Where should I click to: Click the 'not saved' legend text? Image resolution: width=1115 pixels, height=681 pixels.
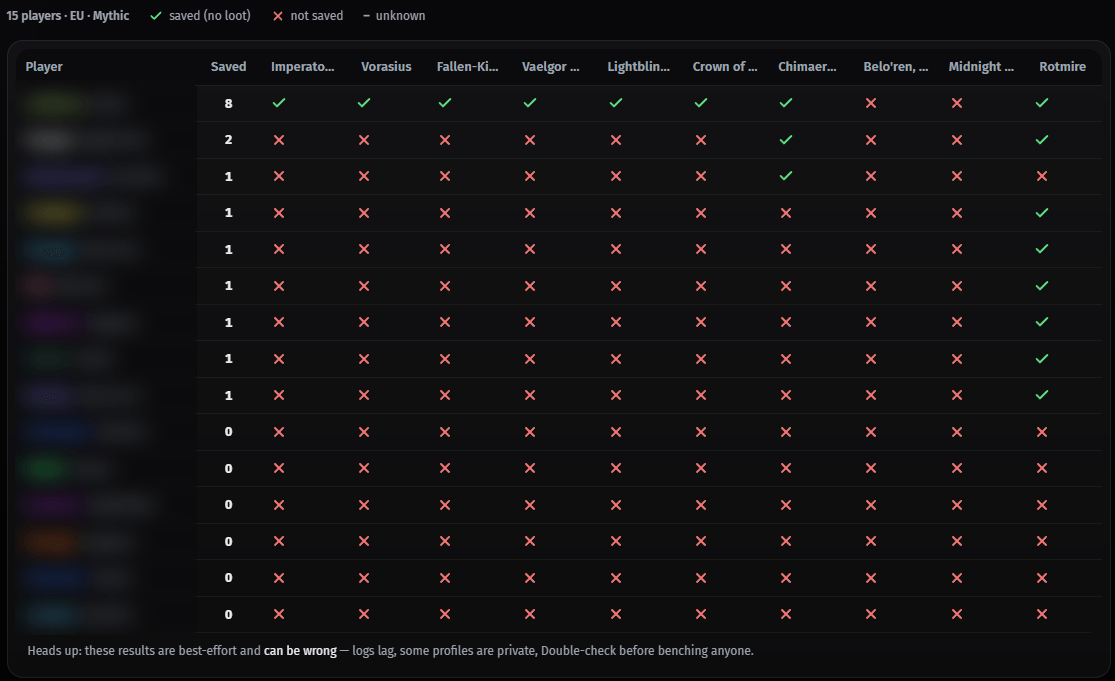click(x=316, y=16)
